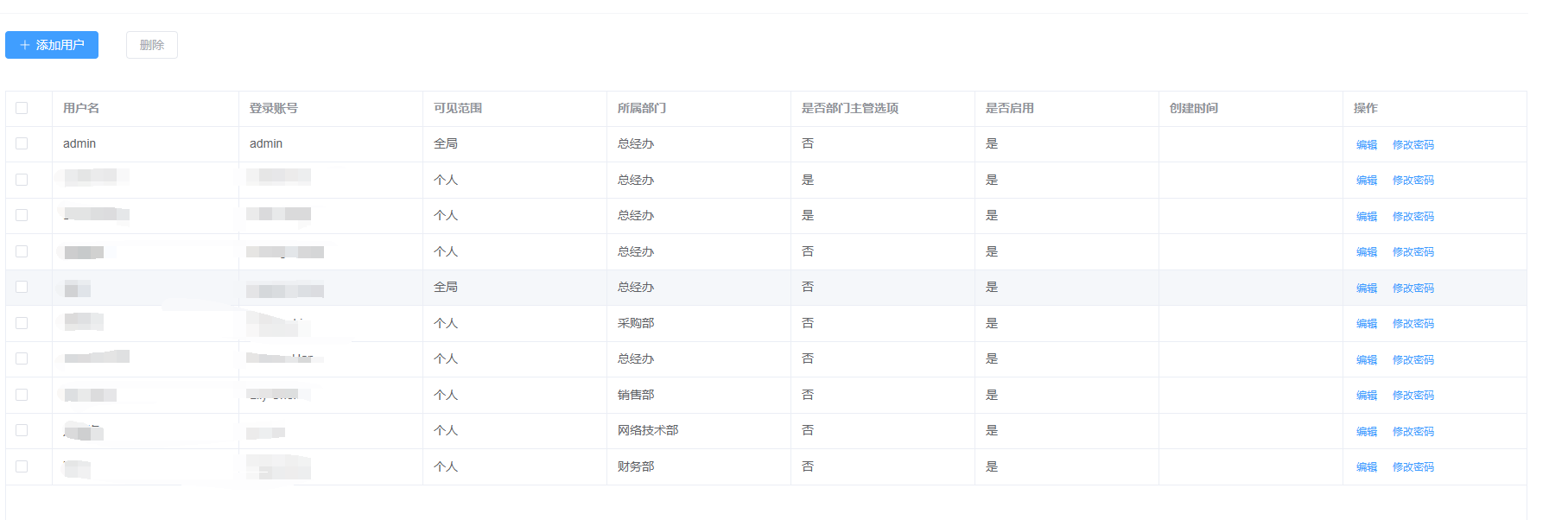Click 全局 in the admin row
The width and height of the screenshot is (1568, 520).
(446, 143)
